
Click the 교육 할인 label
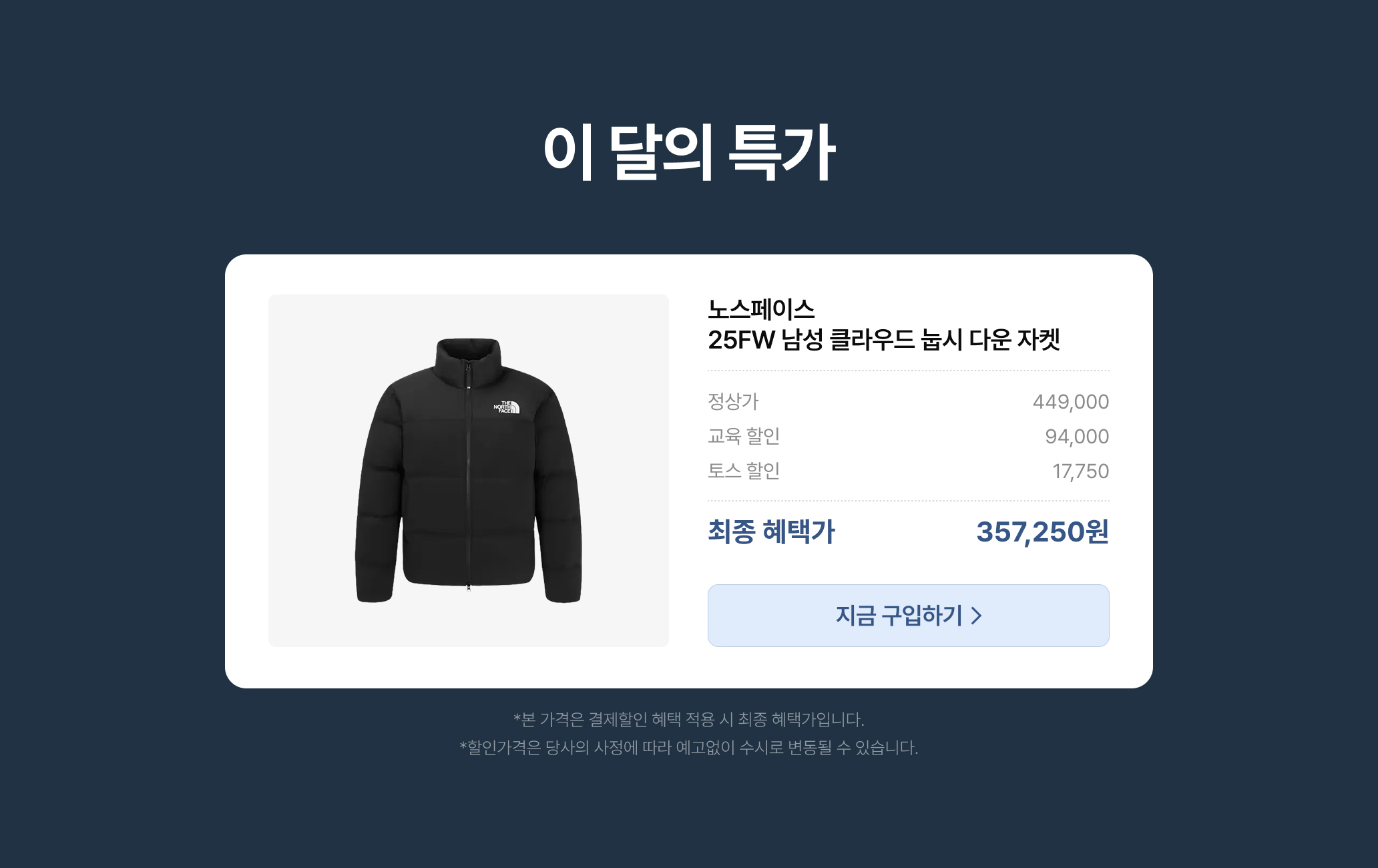click(x=744, y=436)
